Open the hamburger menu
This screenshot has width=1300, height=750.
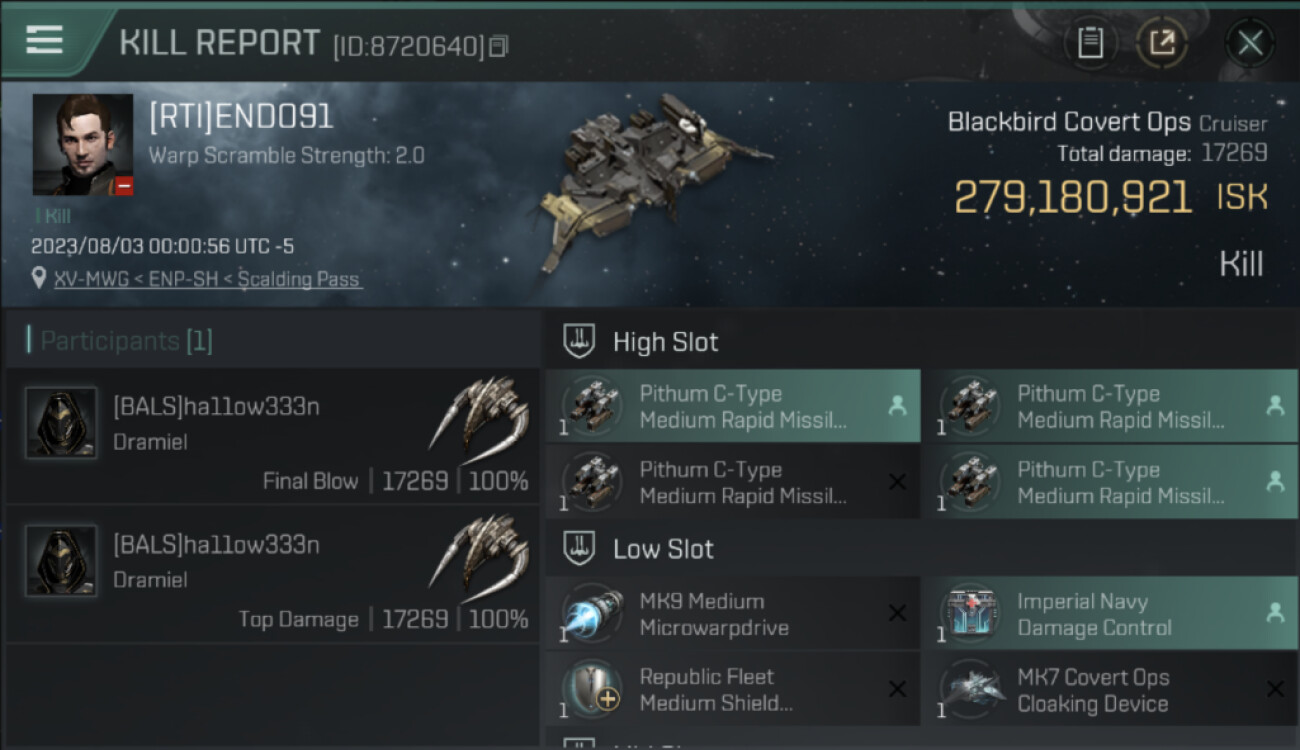[44, 40]
